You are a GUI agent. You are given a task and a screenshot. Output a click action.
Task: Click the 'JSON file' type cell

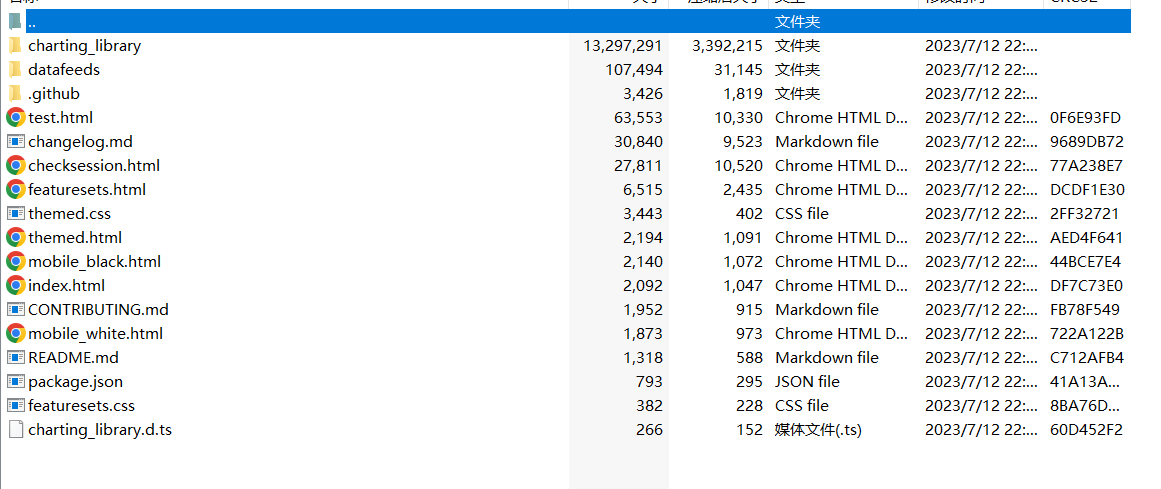807,382
